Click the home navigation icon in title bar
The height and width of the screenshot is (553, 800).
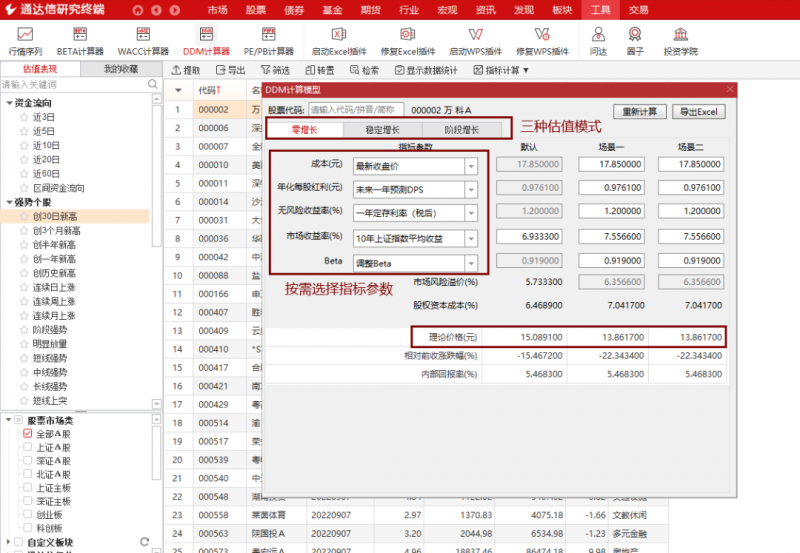(x=138, y=10)
